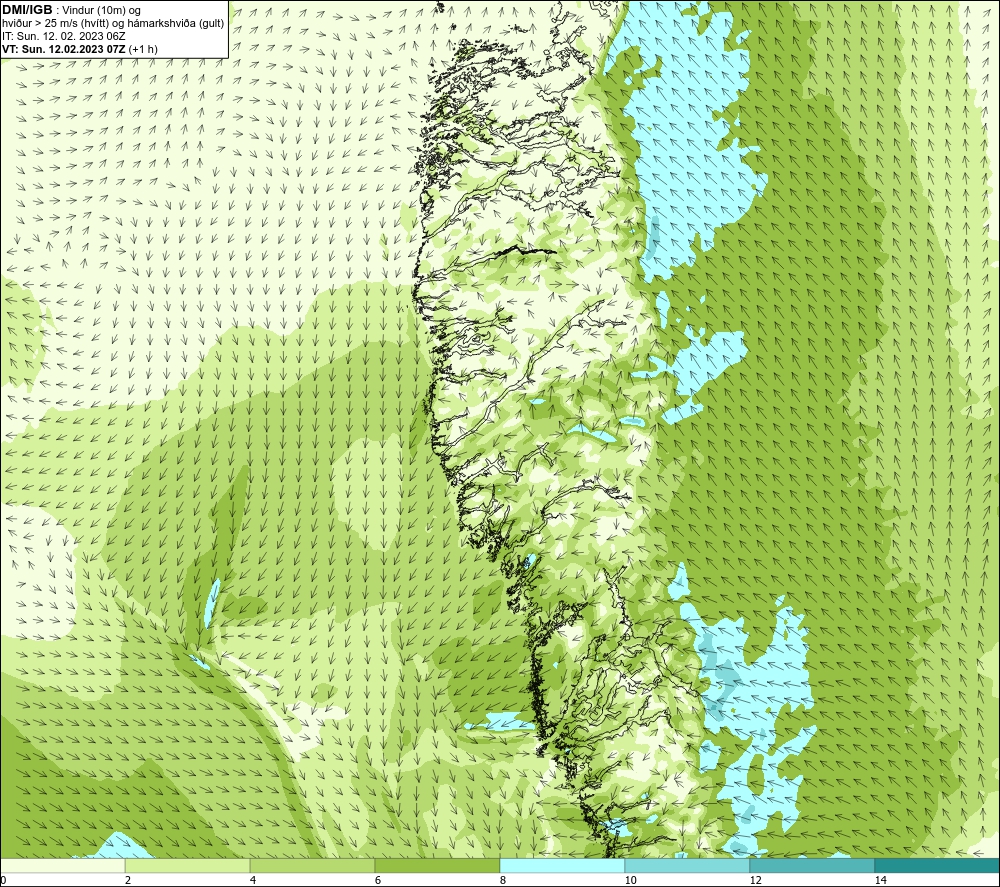Click the 'hviður > 25 m/s' legend line

click(113, 24)
